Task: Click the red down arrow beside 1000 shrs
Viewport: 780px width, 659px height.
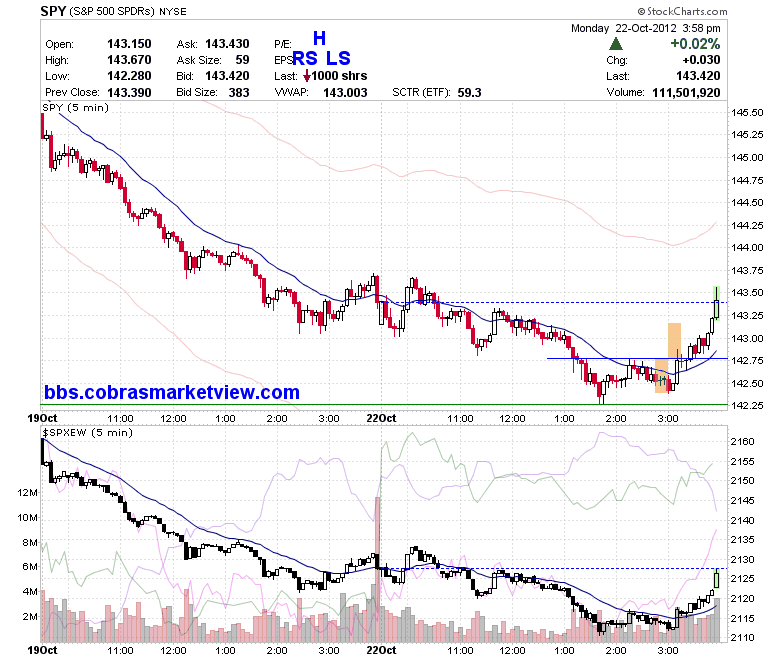Action: (307, 76)
